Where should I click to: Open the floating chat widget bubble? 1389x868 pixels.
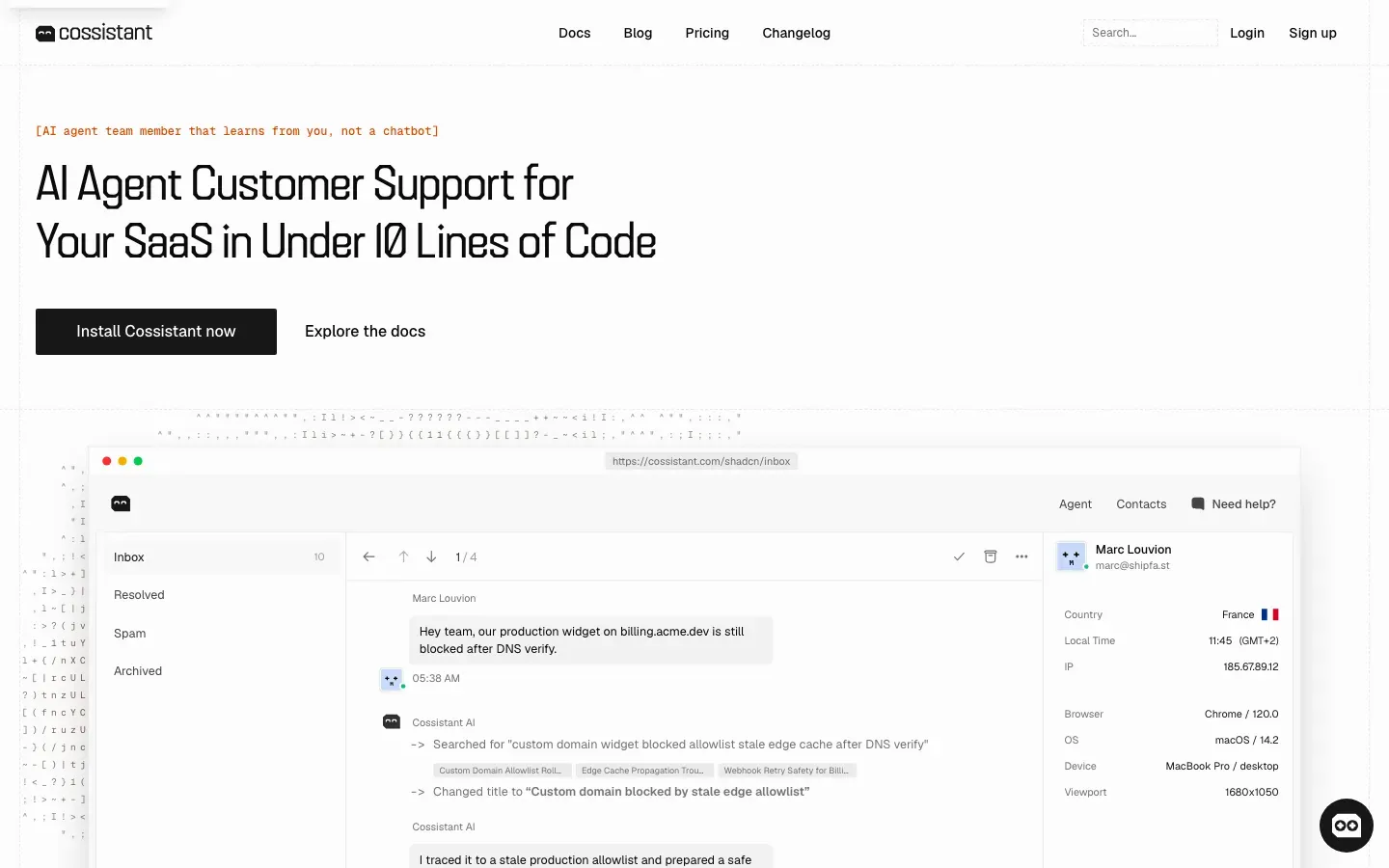point(1346,826)
